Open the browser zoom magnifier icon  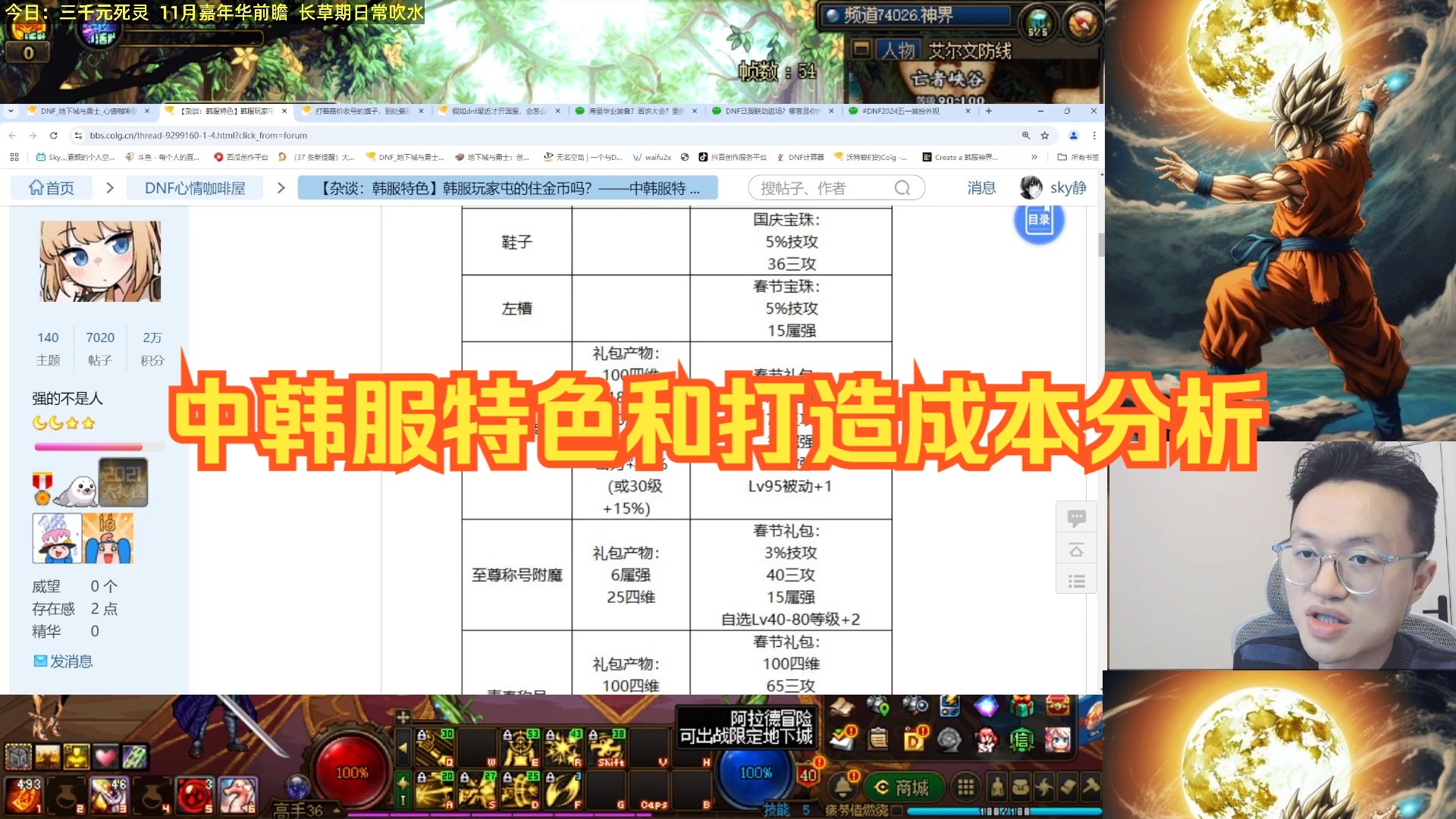1026,136
